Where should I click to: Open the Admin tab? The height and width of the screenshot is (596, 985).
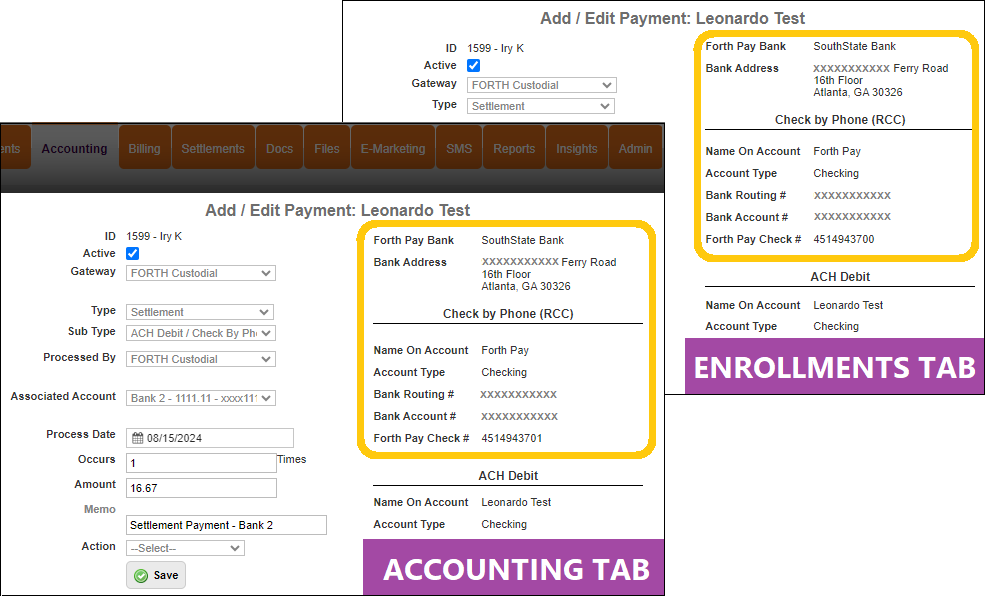click(635, 148)
